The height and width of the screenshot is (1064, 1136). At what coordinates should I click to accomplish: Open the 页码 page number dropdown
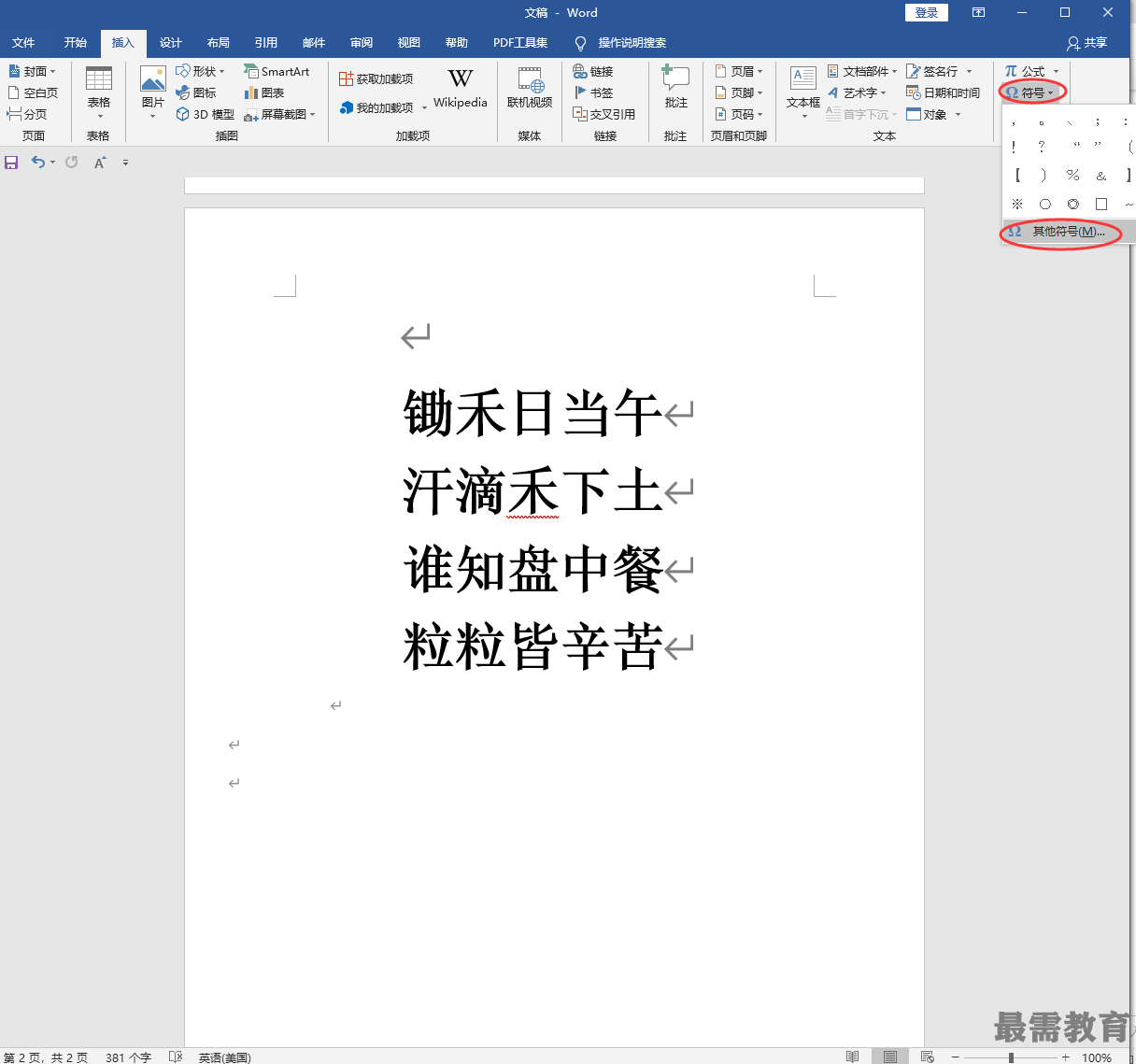738,114
